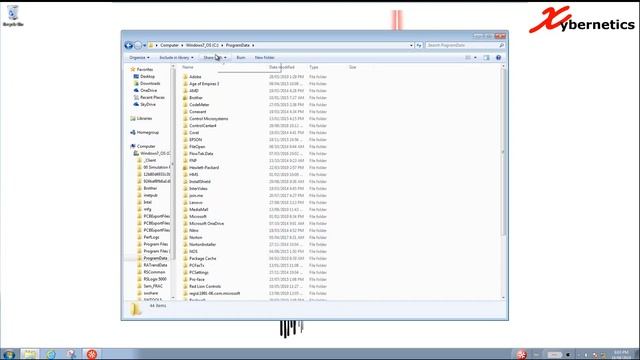Open the view options dropdown arrow
This screenshot has height=360, width=640.
[475, 58]
